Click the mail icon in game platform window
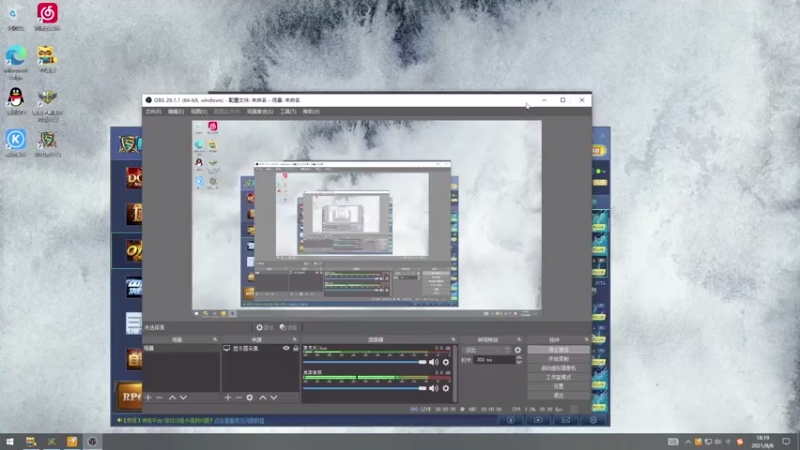This screenshot has width=800, height=450. [565, 420]
